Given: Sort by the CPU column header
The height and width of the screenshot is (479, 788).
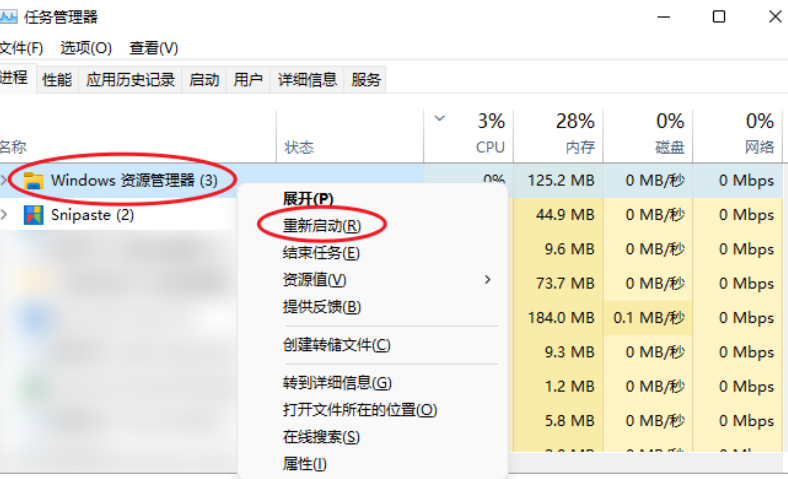Looking at the screenshot, I should (490, 147).
